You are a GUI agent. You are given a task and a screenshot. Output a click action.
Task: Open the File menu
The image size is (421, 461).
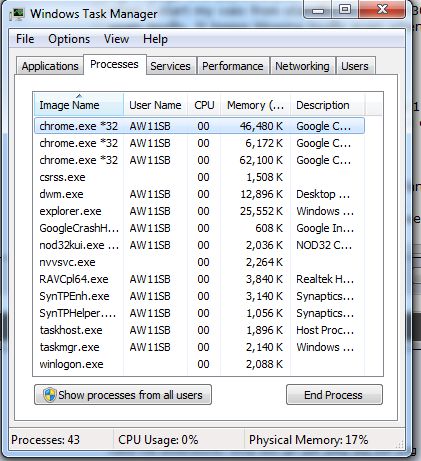pyautogui.click(x=25, y=39)
